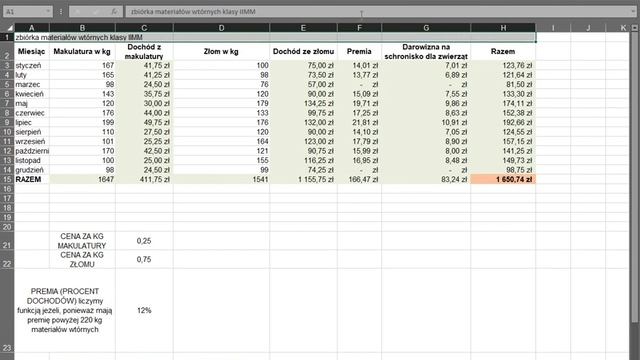The height and width of the screenshot is (360, 640).
Task: Click the Cancel X icon in formula bar
Action: point(78,12)
